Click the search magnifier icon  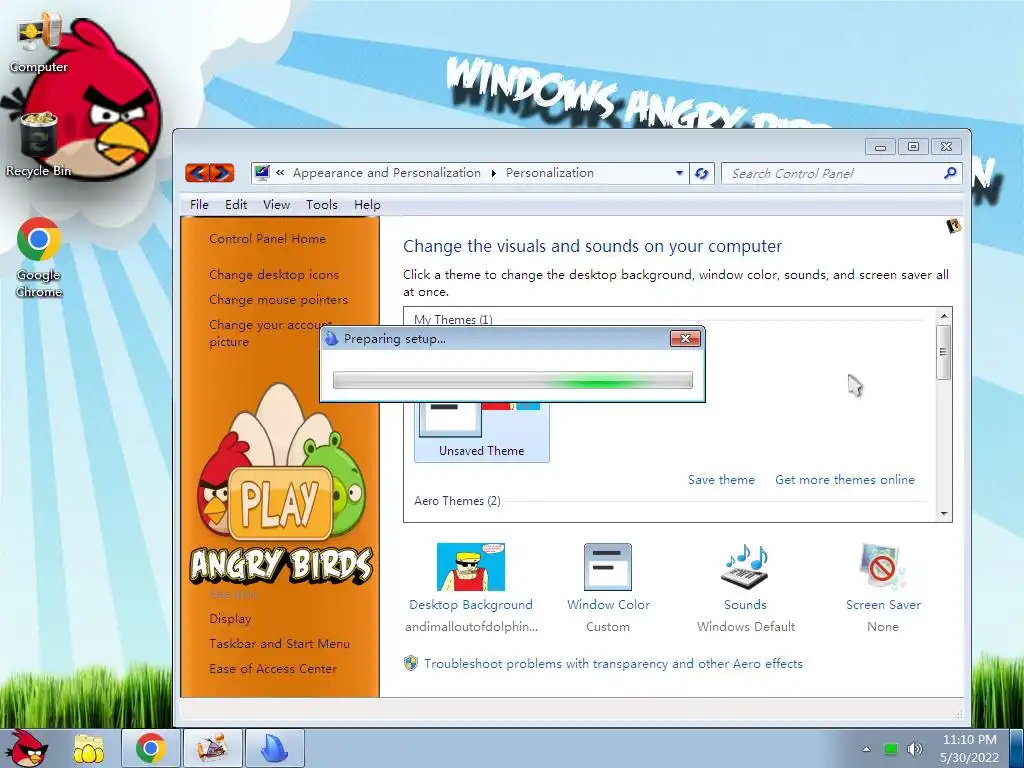pos(950,173)
